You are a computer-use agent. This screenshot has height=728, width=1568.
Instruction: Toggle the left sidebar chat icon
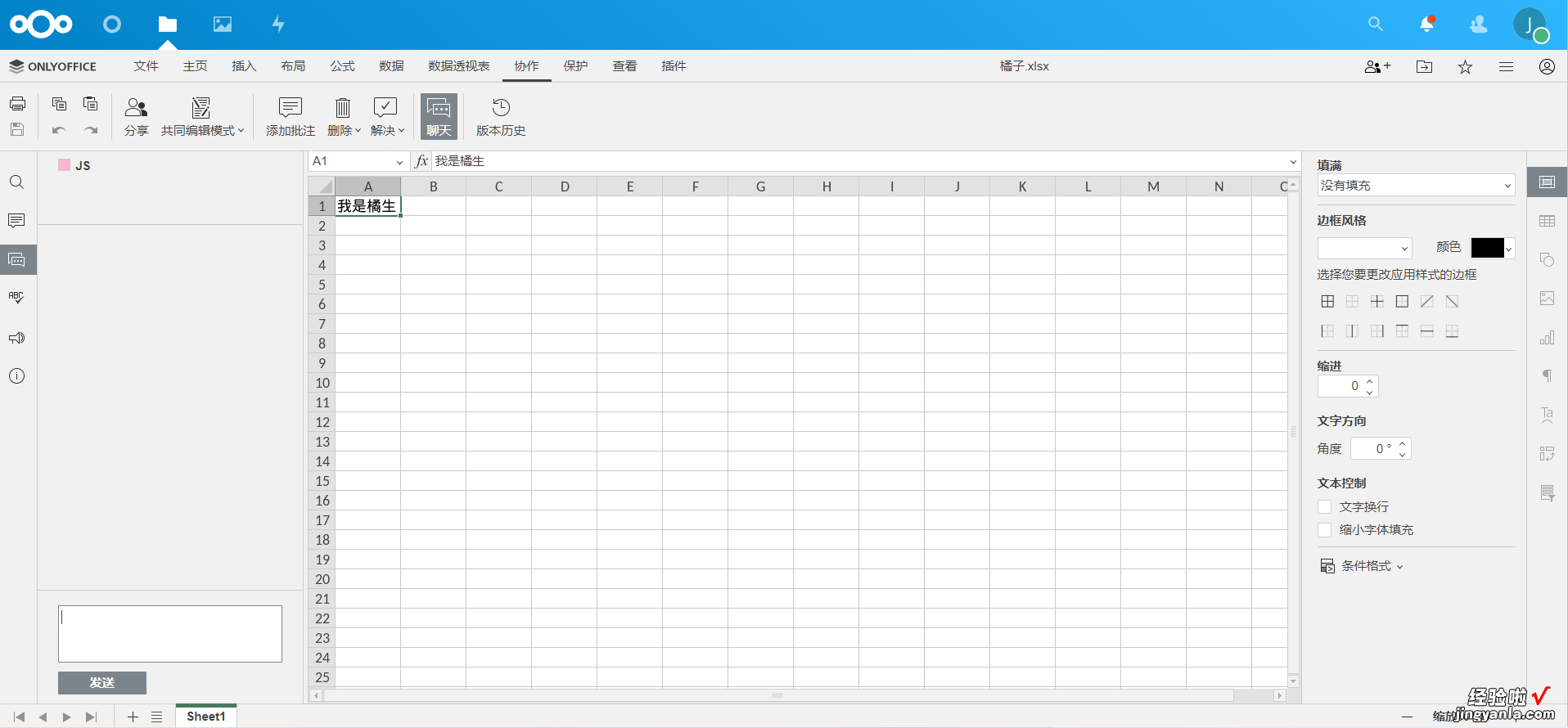[17, 260]
